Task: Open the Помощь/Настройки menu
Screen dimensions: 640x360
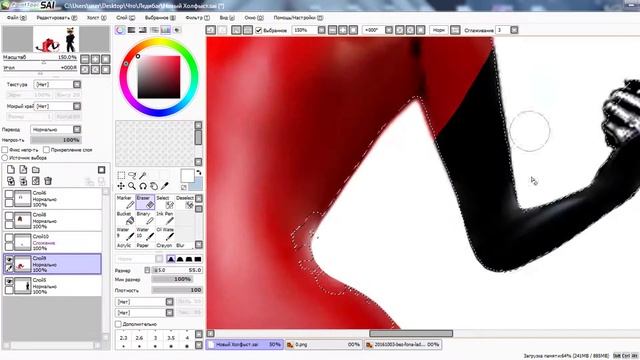Action: point(298,18)
